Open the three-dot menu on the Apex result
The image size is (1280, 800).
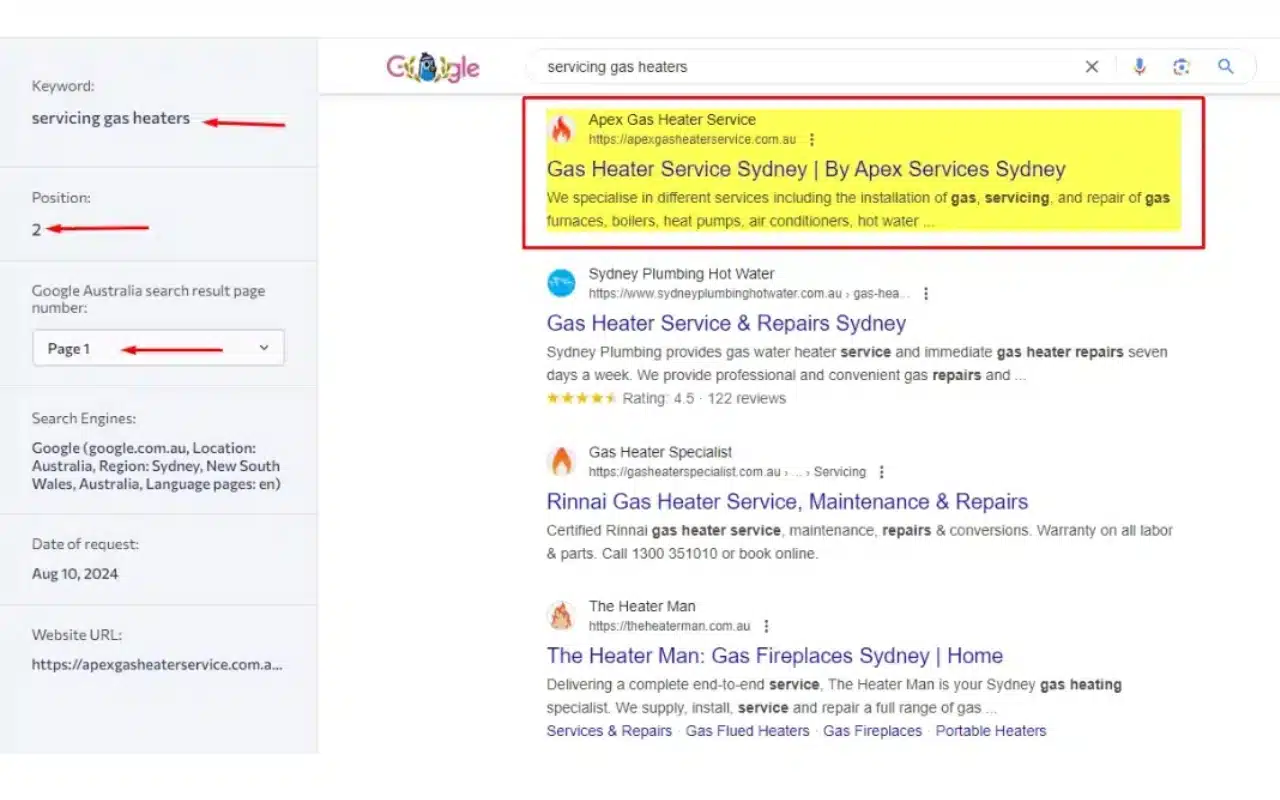click(811, 139)
